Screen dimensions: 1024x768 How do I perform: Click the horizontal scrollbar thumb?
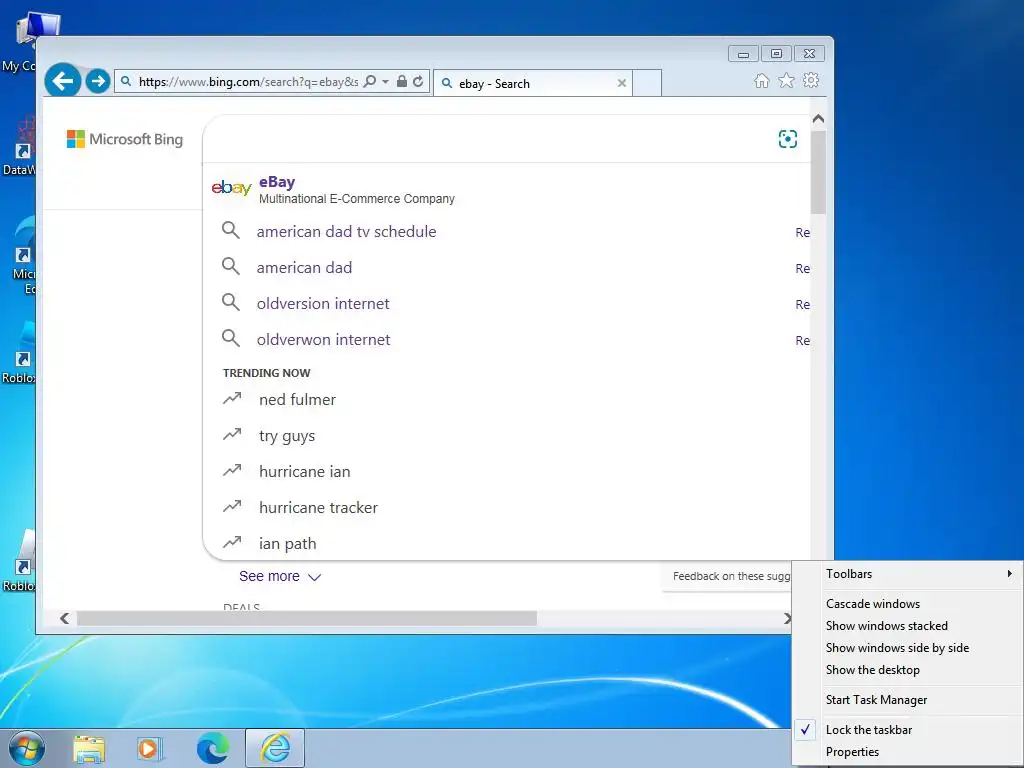coord(307,618)
